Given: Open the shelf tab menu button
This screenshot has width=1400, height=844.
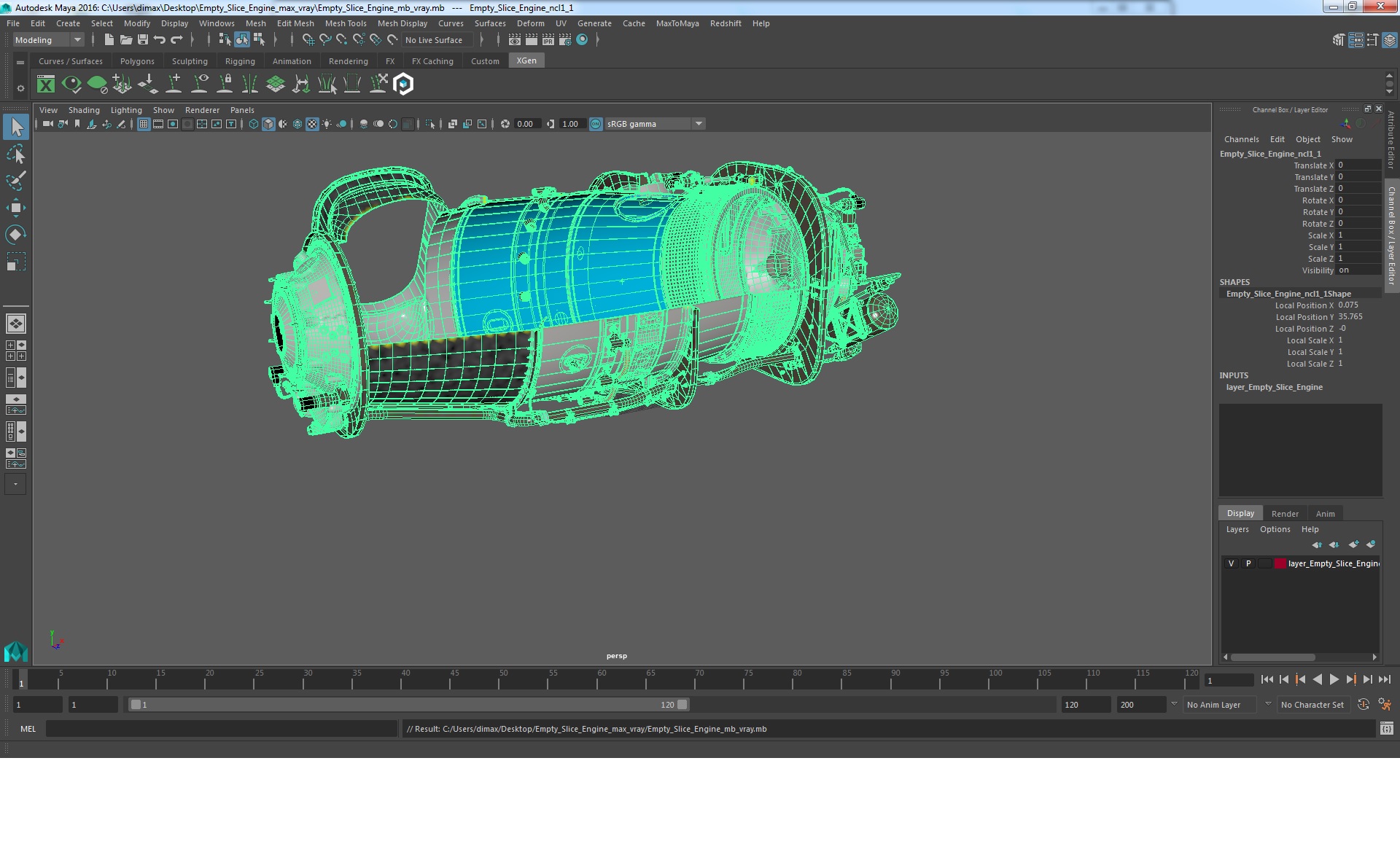Looking at the screenshot, I should 20,63.
